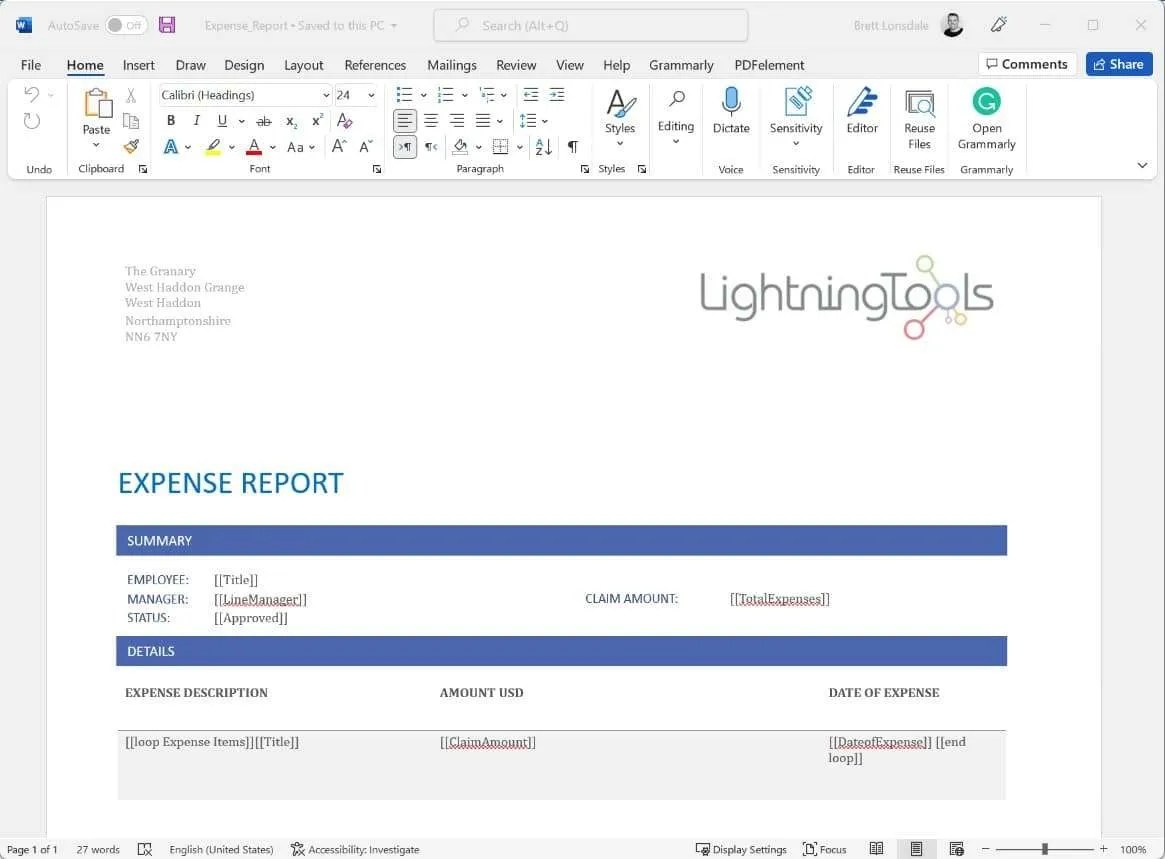Image resolution: width=1165 pixels, height=859 pixels.
Task: Click the zoom slider in status bar
Action: (x=1044, y=849)
